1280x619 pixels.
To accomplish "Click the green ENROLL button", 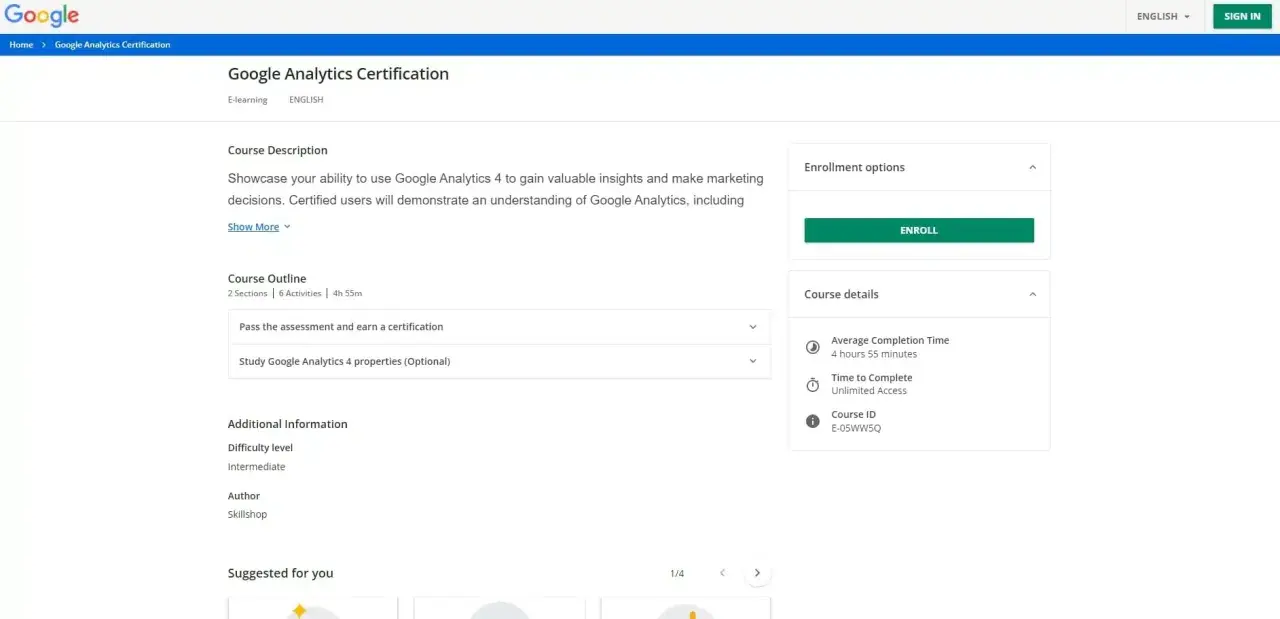I will 919,230.
